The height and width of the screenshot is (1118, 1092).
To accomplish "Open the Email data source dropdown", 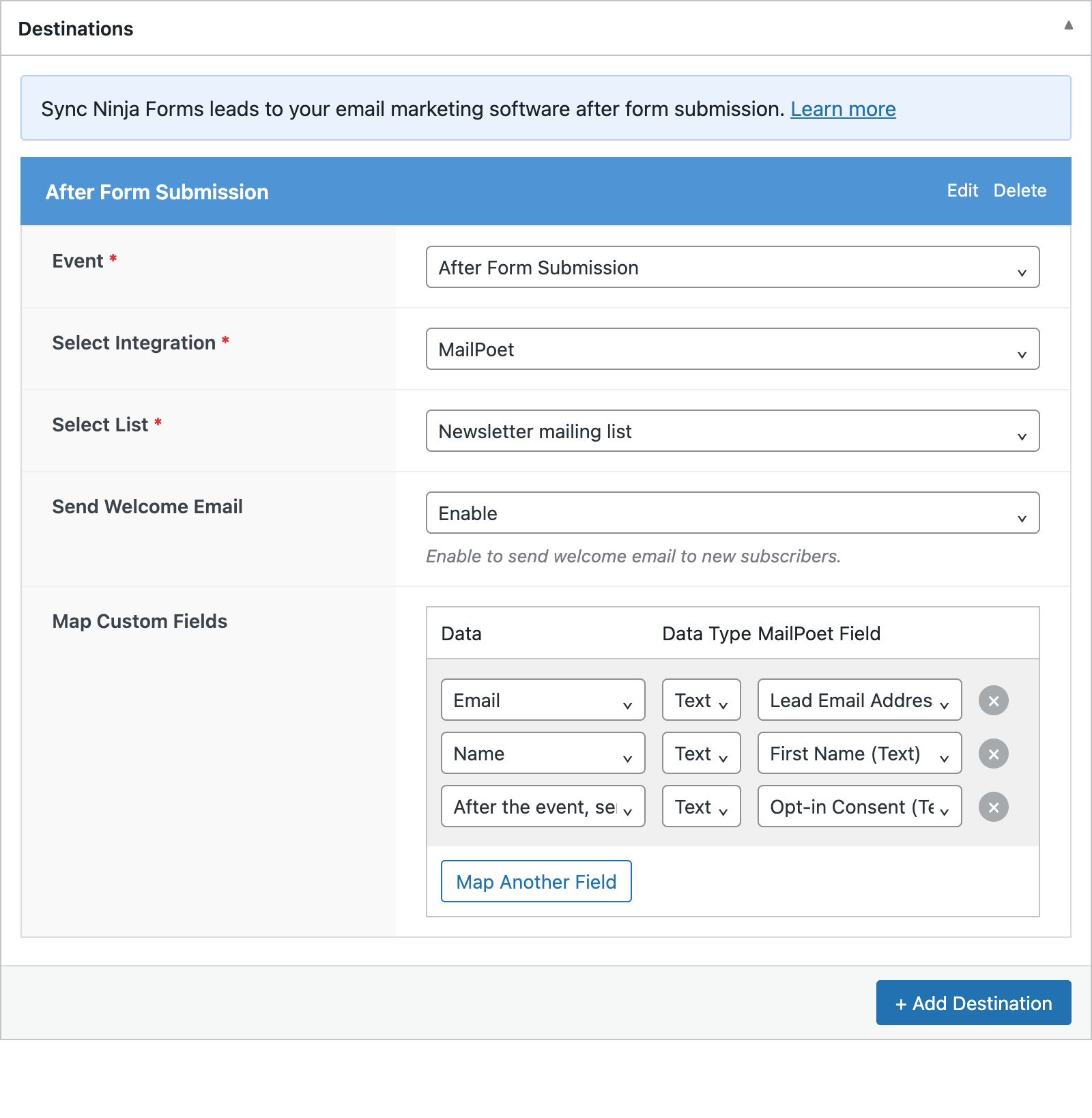I will tap(543, 700).
